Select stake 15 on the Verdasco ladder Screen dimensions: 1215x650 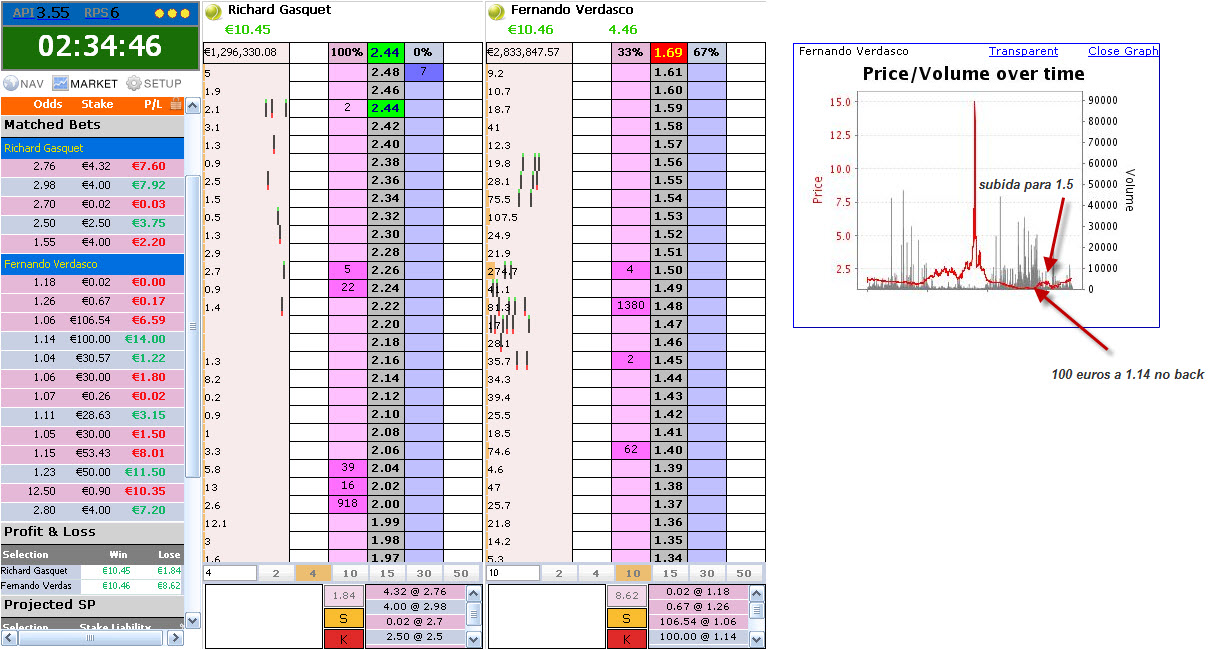[669, 573]
